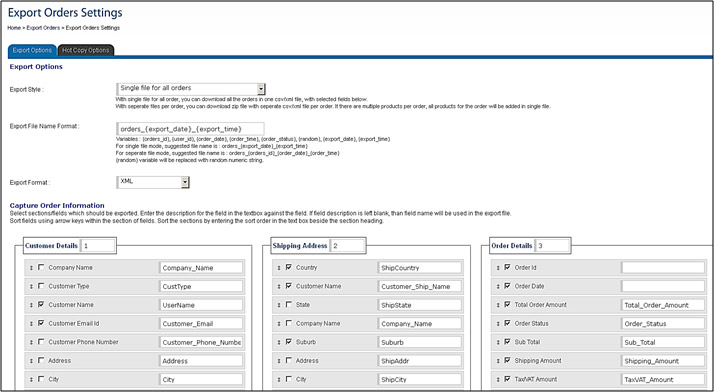Uncheck the Order Status checkbox

pyautogui.click(x=507, y=323)
